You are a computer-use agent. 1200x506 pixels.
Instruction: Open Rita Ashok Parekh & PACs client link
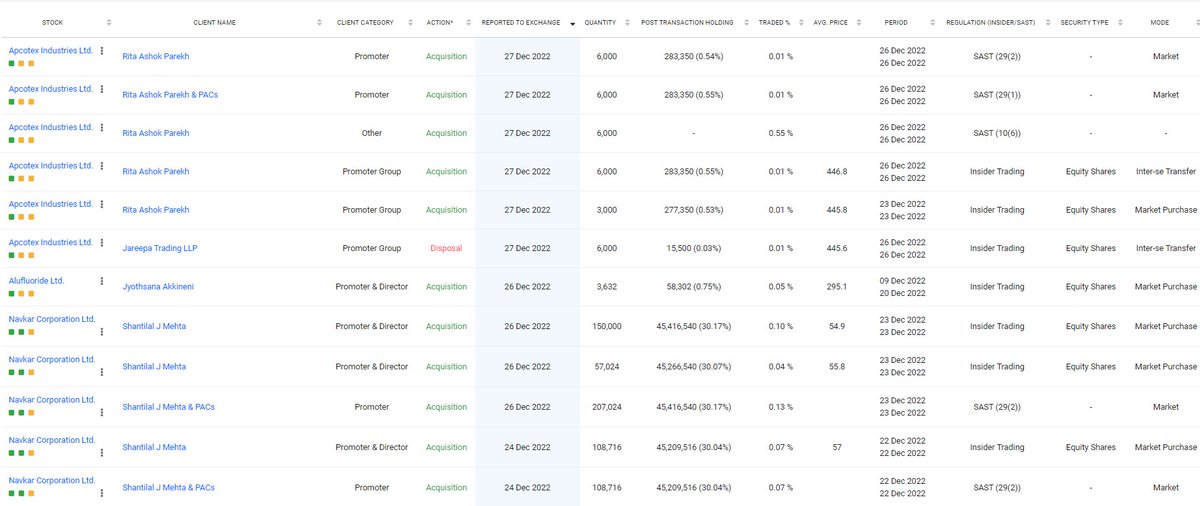coord(170,95)
